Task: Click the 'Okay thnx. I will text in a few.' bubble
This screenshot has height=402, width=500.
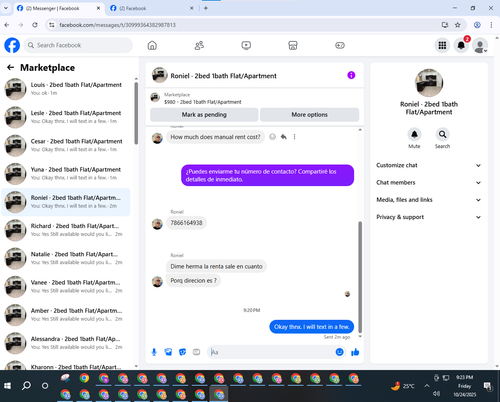Action: (312, 327)
